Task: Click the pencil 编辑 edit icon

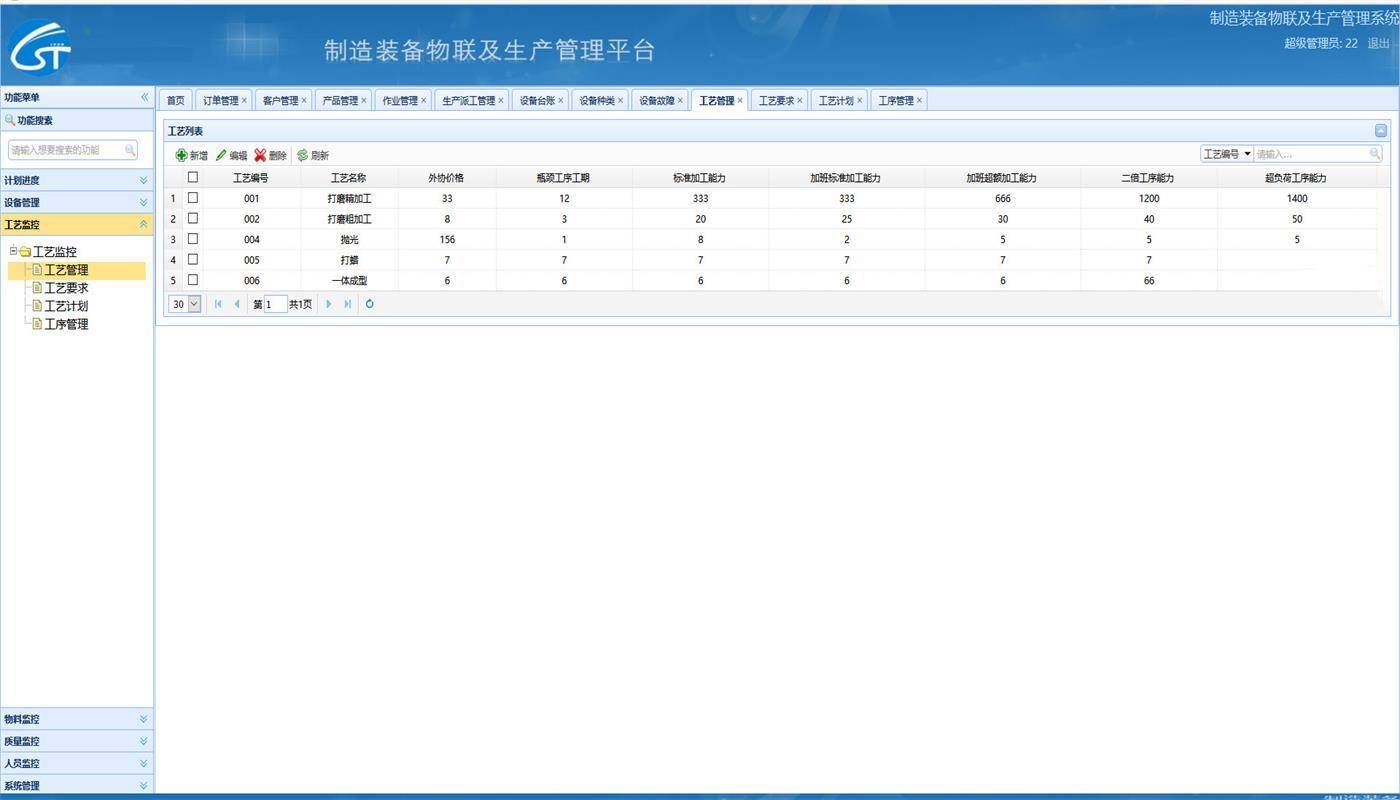Action: tap(221, 155)
